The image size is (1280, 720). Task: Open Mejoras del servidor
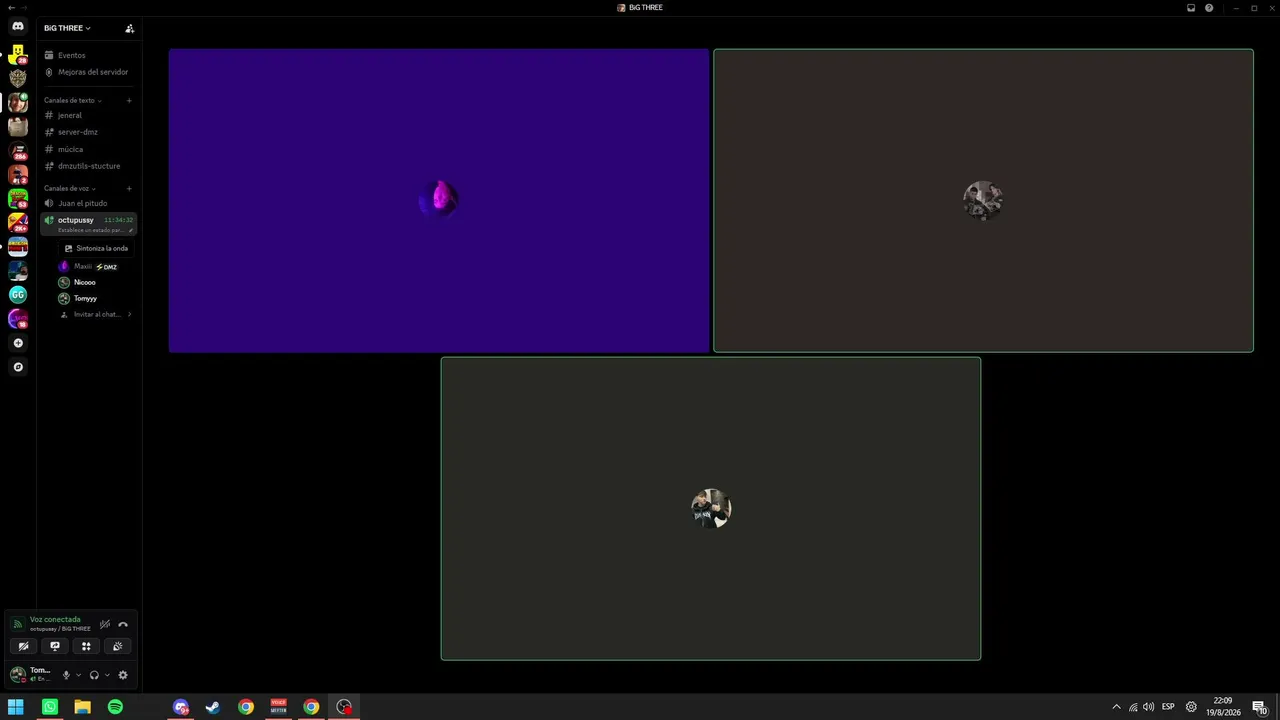(88, 72)
